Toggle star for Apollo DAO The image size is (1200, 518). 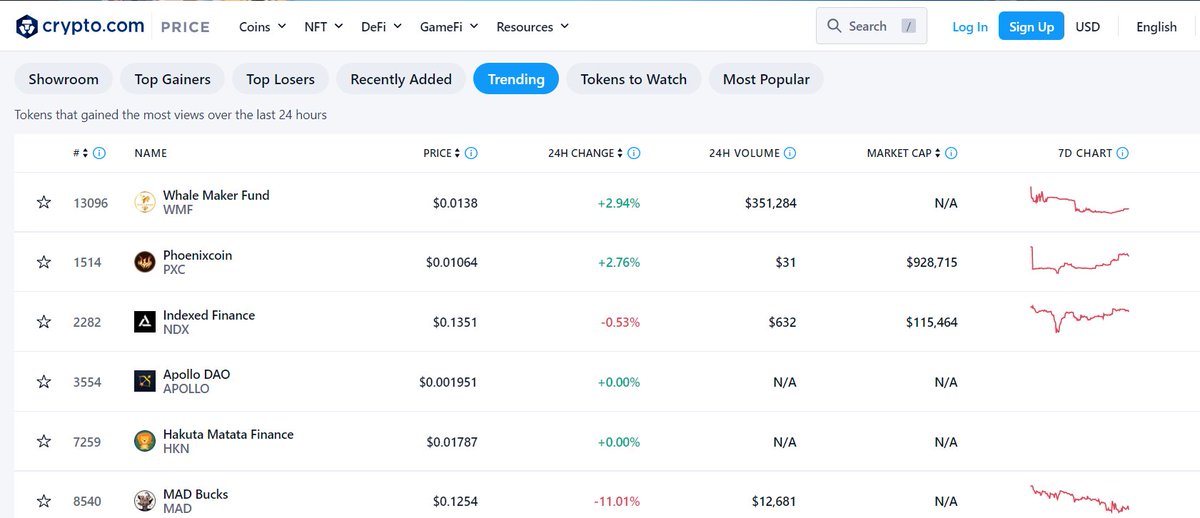click(x=44, y=382)
